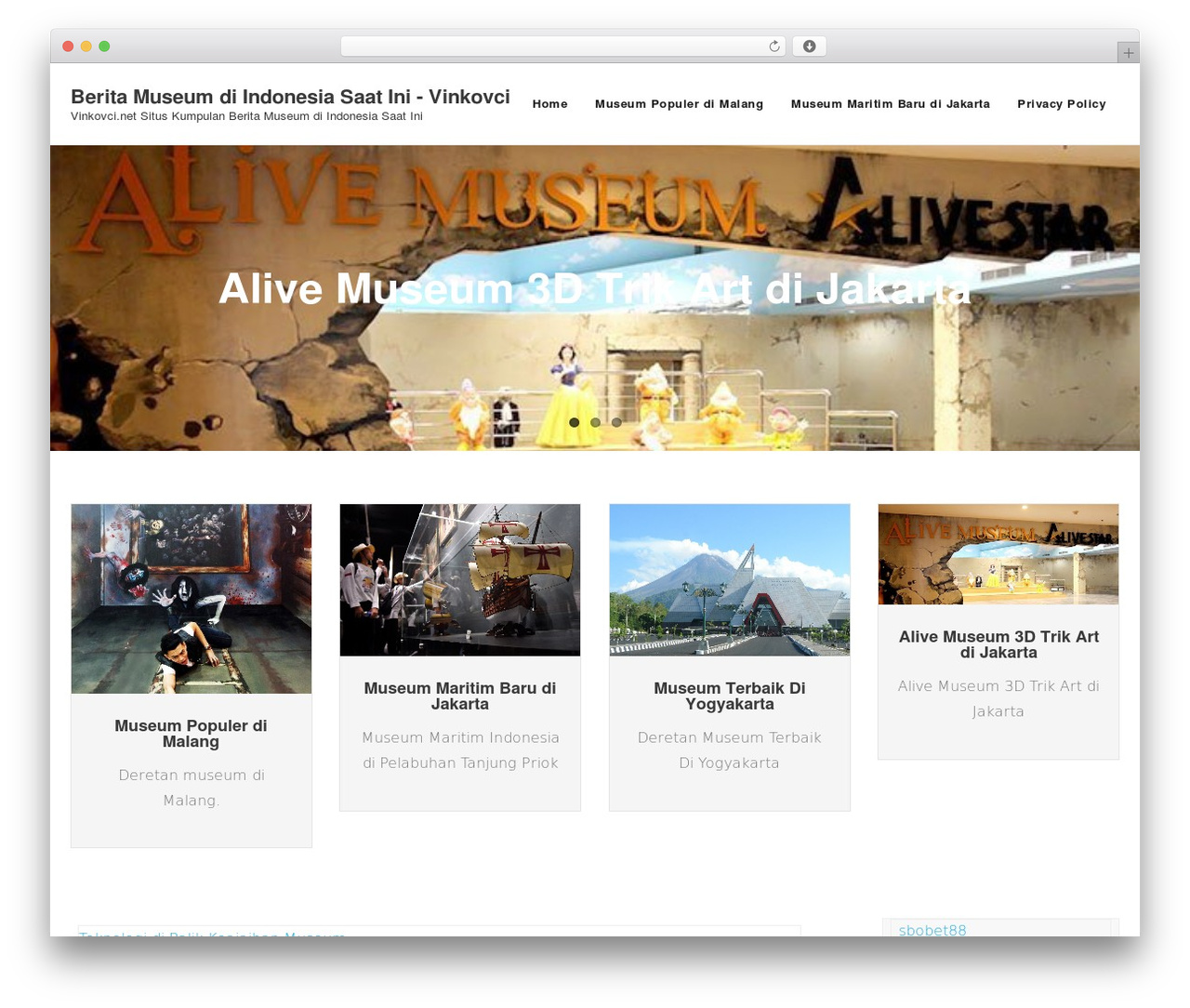Select the text 'Deretan museum di Malang.'

(192, 788)
